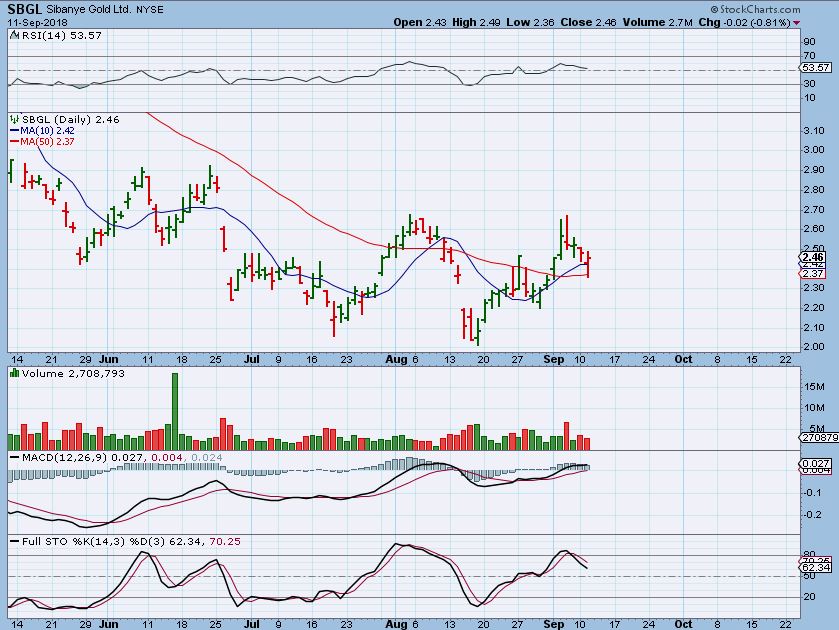Screen dimensions: 839x630
Task: Click the Full STO legend line icon
Action: (13, 541)
